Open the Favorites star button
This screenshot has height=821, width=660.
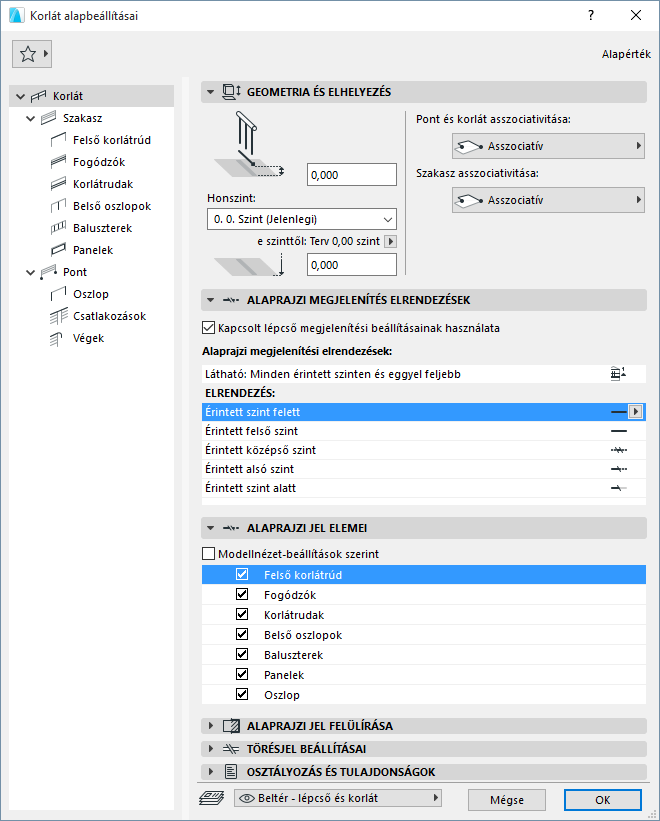point(31,54)
